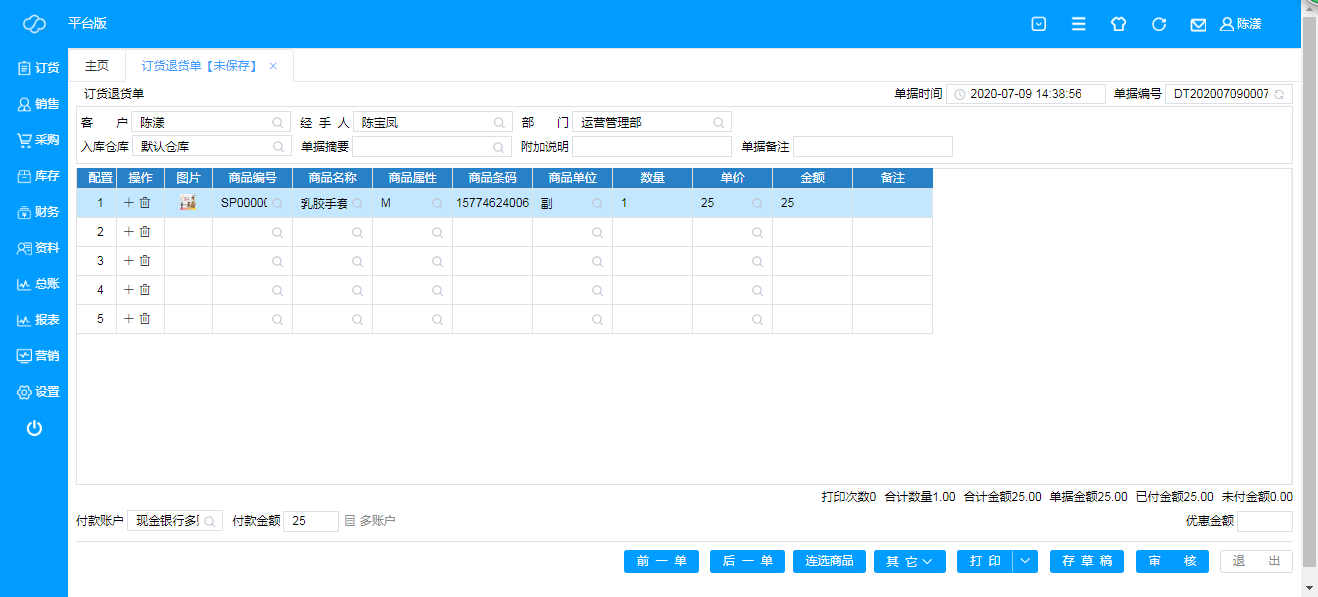Open the 总账 sidebar module
Image resolution: width=1318 pixels, height=597 pixels.
click(38, 284)
